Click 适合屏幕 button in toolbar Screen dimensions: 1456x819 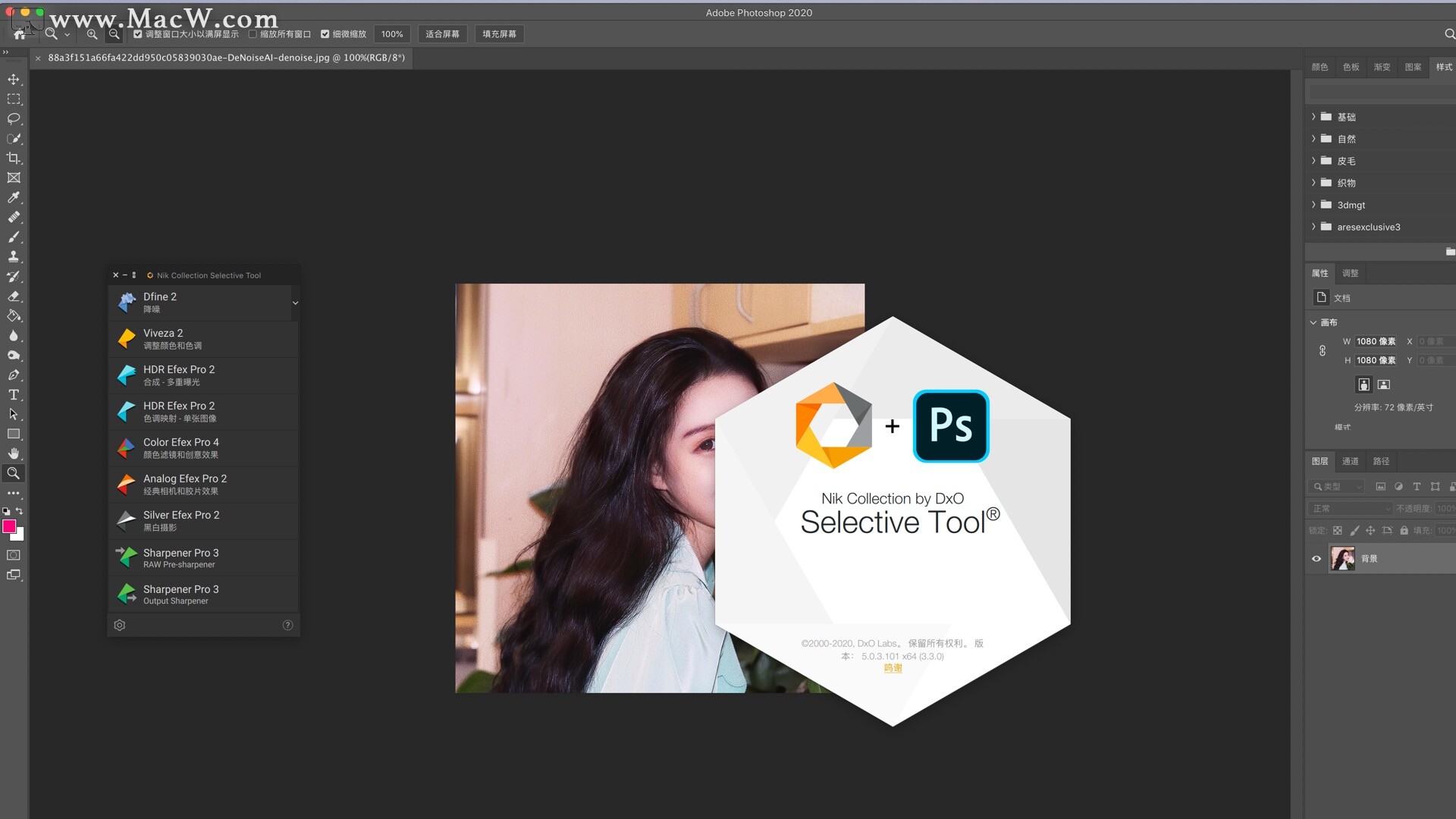point(445,34)
